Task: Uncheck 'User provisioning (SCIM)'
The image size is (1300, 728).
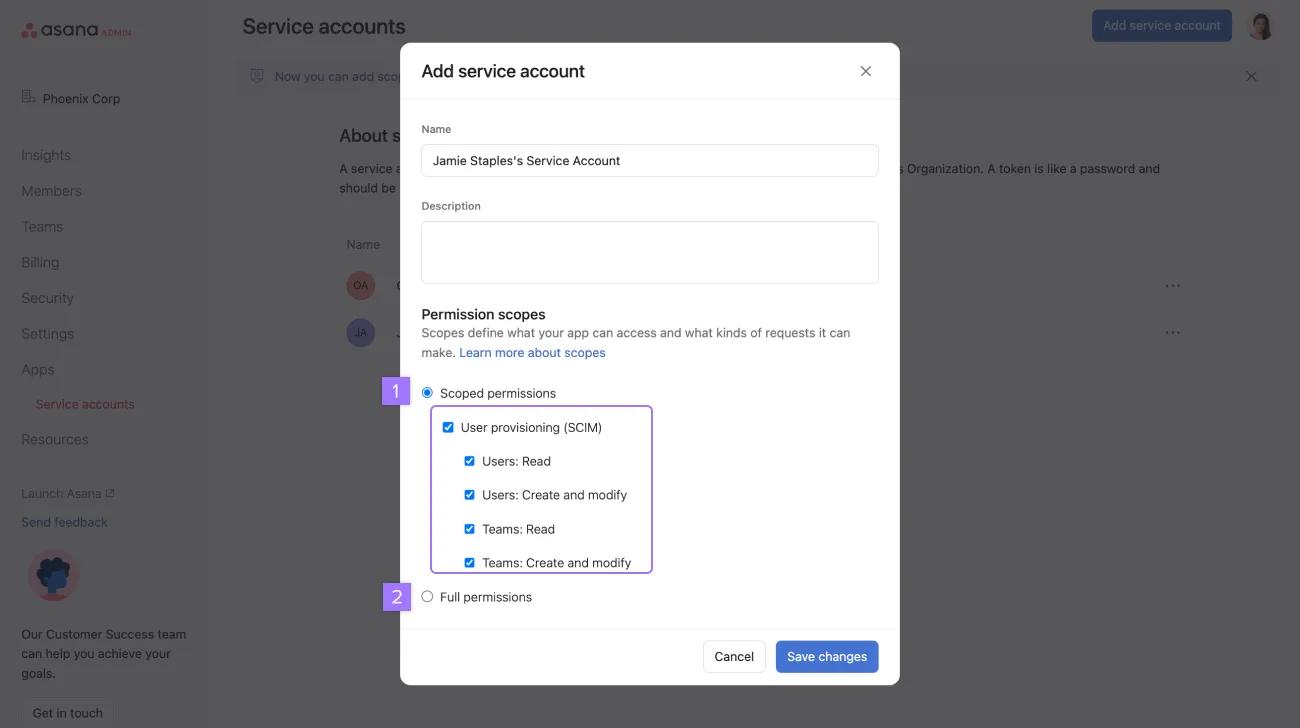Action: [447, 425]
